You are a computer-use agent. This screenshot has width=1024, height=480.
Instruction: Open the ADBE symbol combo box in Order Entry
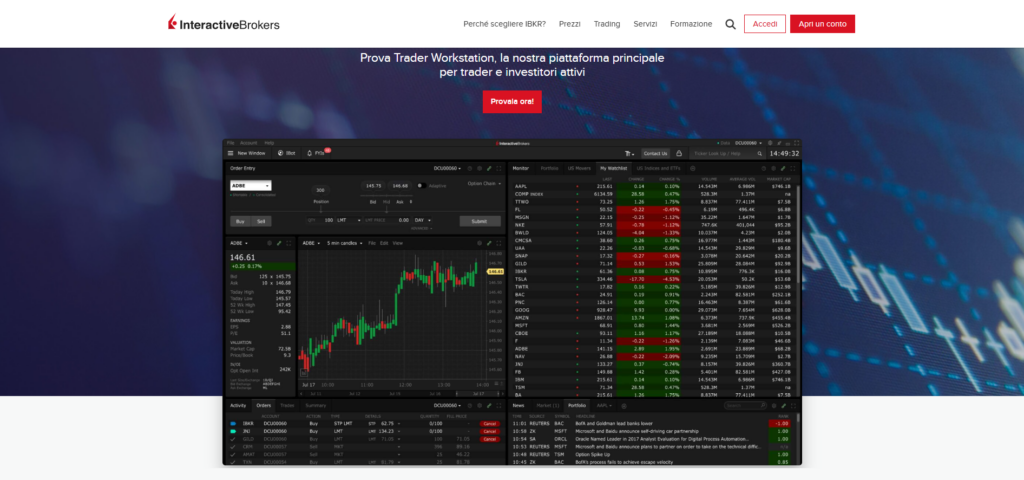251,185
